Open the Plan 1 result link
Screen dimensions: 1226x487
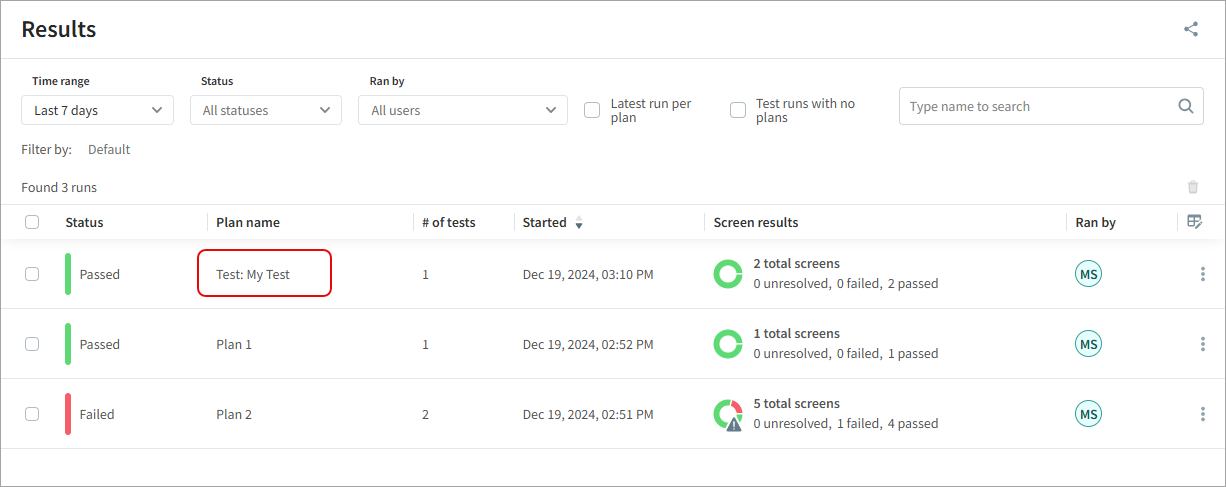click(x=234, y=344)
